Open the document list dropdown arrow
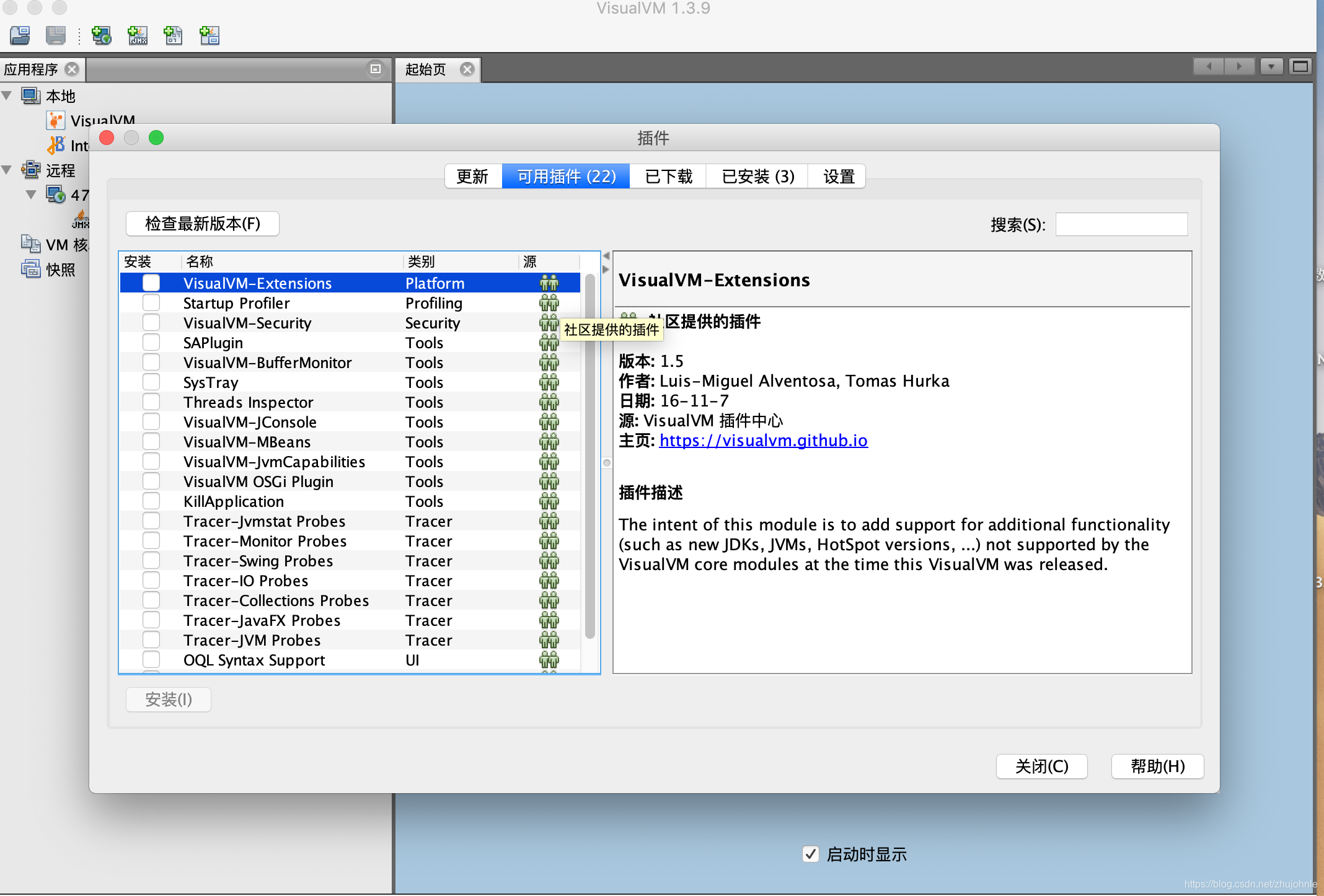The image size is (1324, 896). click(x=1271, y=66)
